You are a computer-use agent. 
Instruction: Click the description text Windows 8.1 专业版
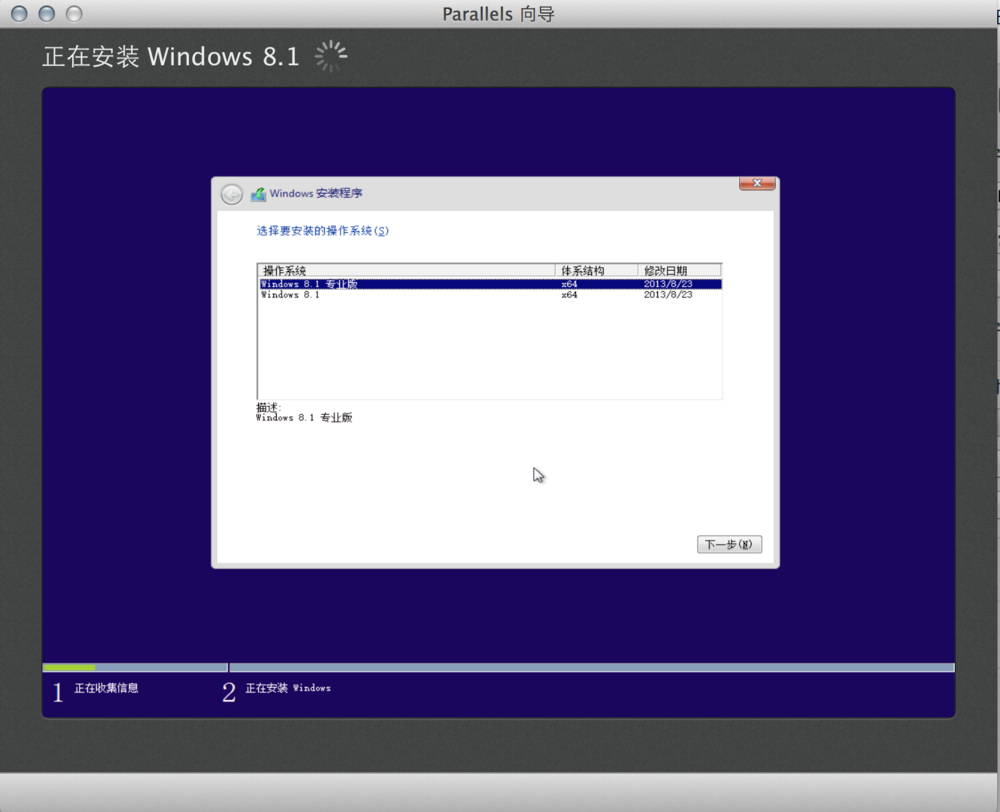(x=304, y=418)
